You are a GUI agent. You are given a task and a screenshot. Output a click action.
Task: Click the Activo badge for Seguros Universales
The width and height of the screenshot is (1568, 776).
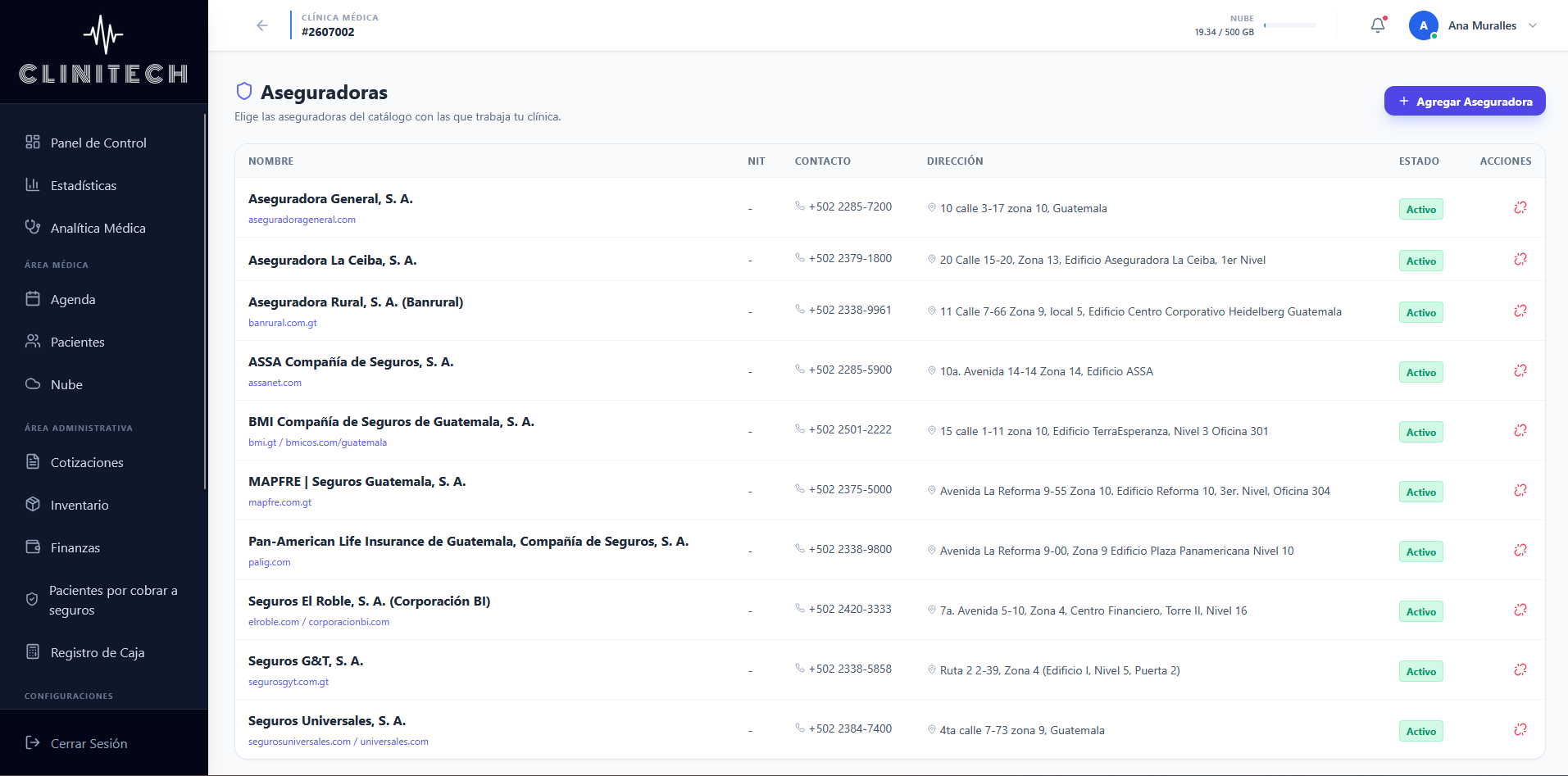pos(1421,731)
